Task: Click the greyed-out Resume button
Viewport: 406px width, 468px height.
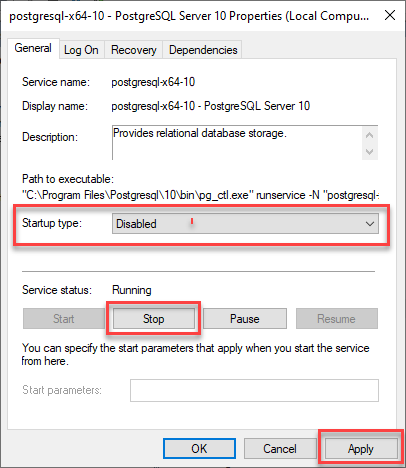Action: click(336, 319)
